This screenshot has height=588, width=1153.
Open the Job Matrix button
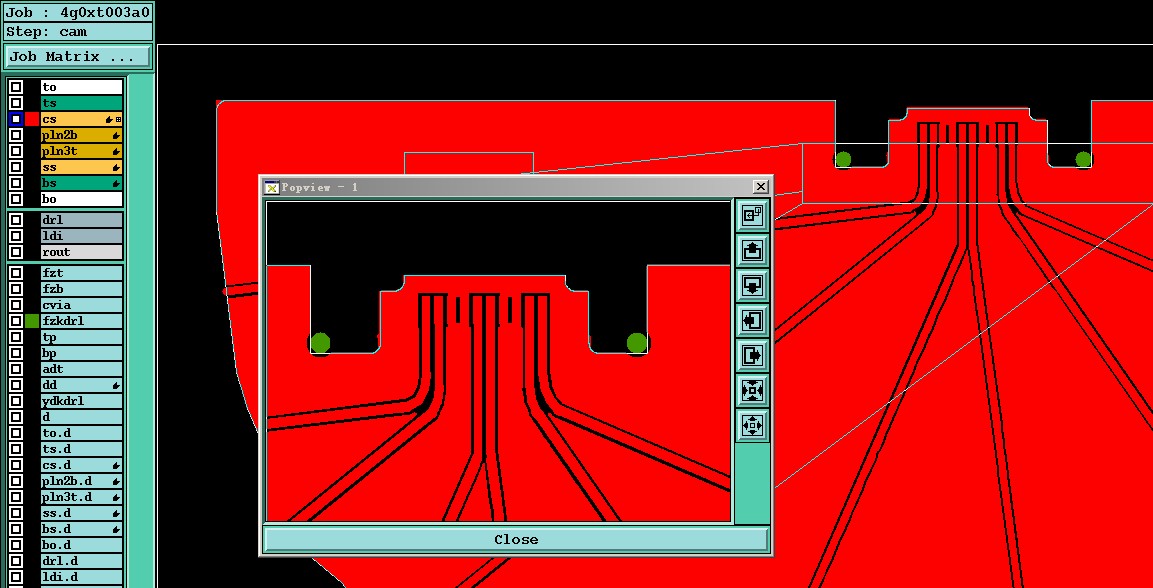78,57
